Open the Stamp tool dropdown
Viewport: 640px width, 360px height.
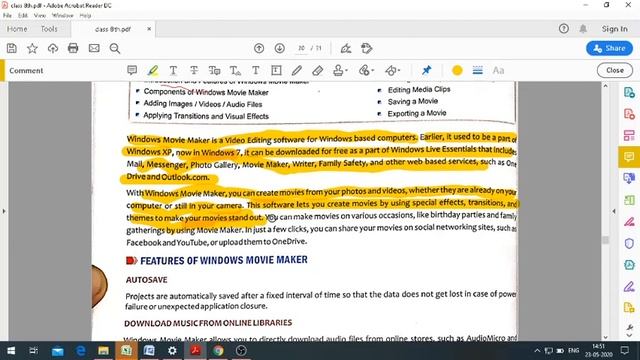pyautogui.click(x=340, y=70)
